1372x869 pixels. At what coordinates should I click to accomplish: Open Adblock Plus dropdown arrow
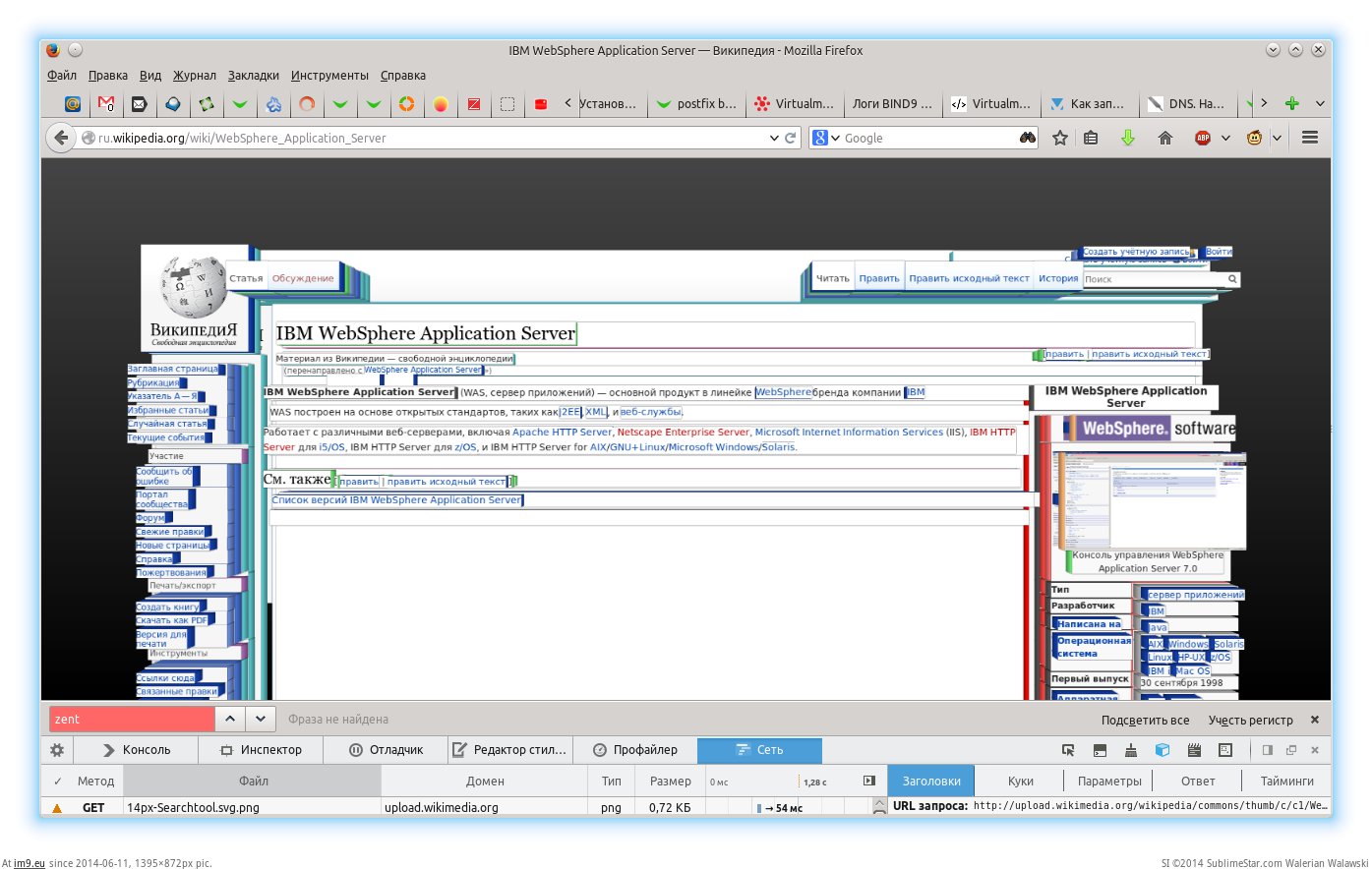1225,138
